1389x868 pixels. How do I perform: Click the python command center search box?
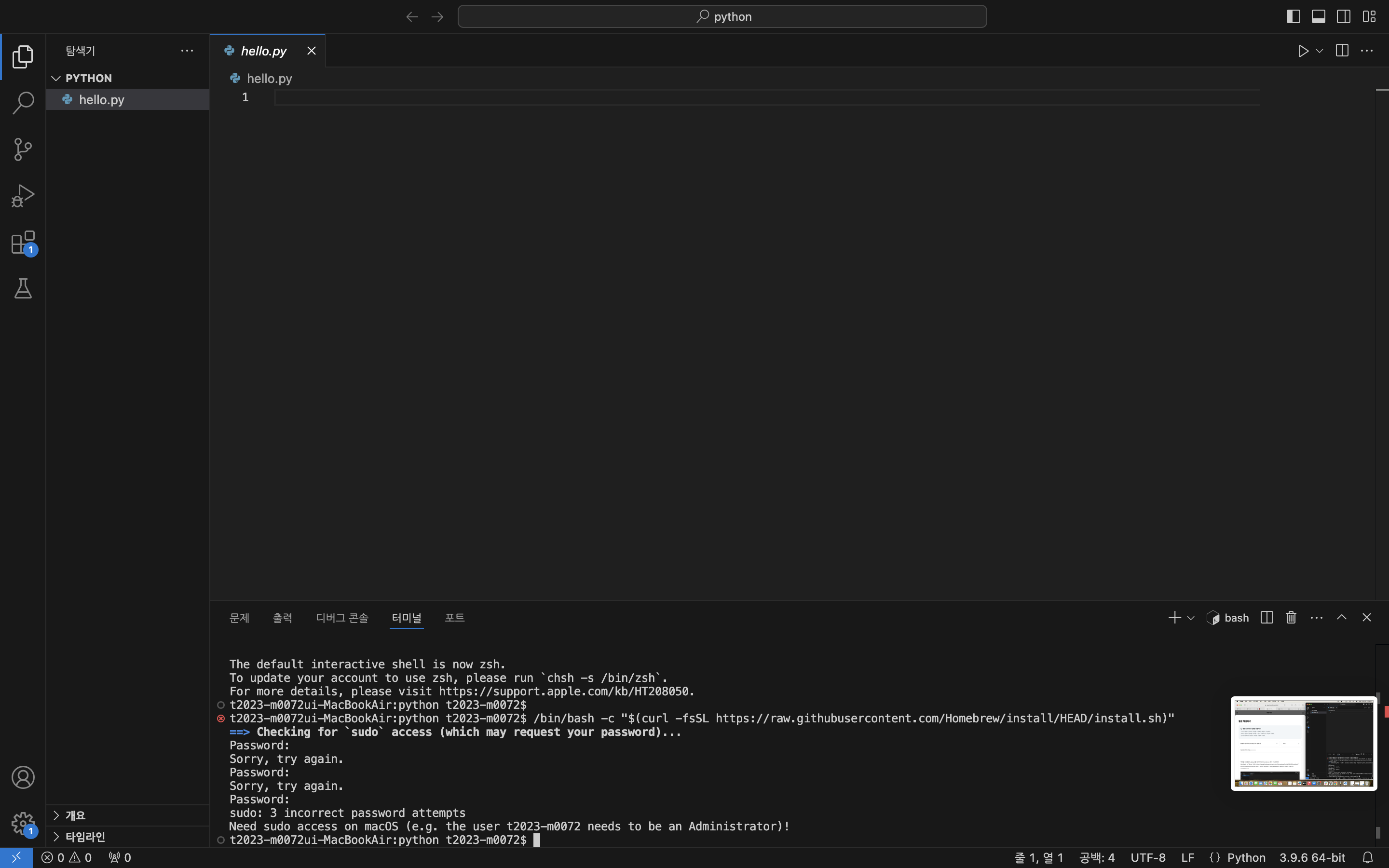pos(722,17)
